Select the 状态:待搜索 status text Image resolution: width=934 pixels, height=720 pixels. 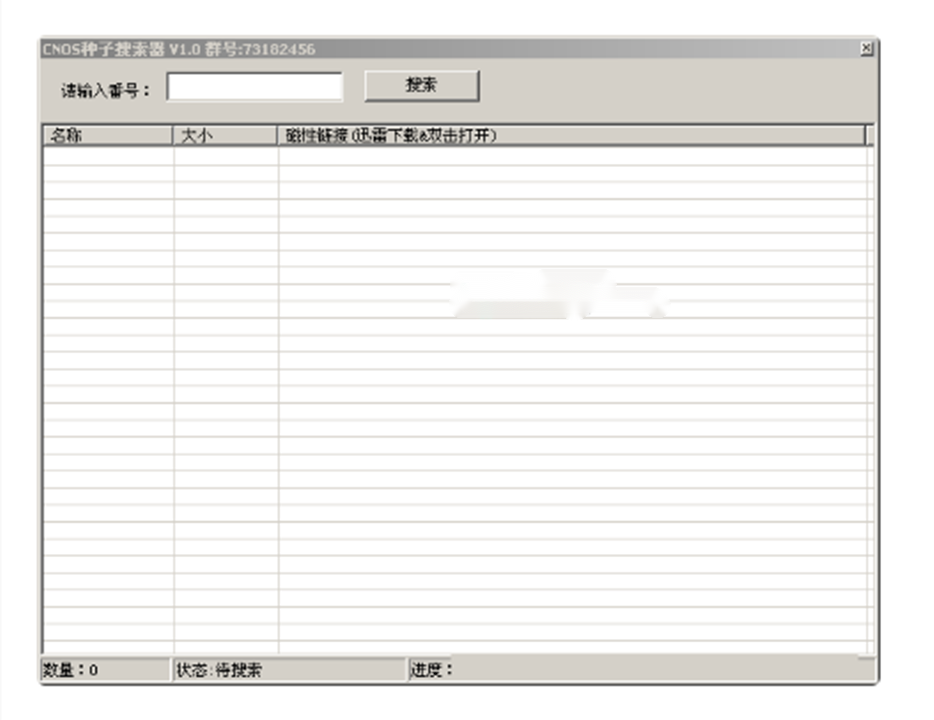[219, 670]
